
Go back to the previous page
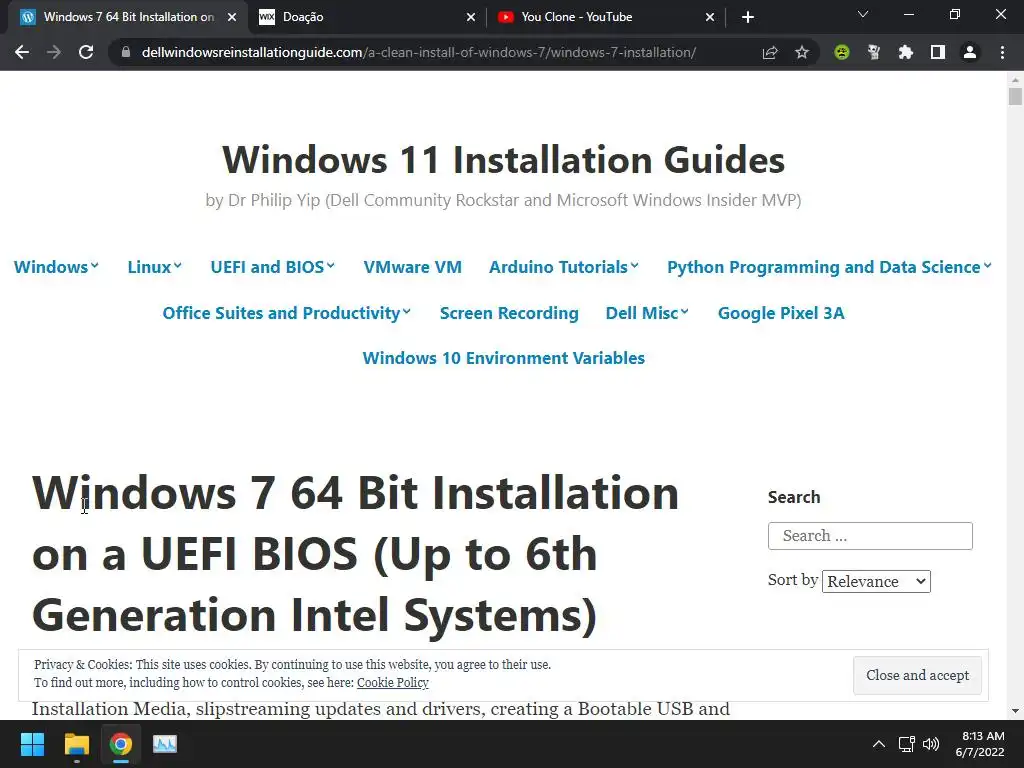tap(22, 52)
